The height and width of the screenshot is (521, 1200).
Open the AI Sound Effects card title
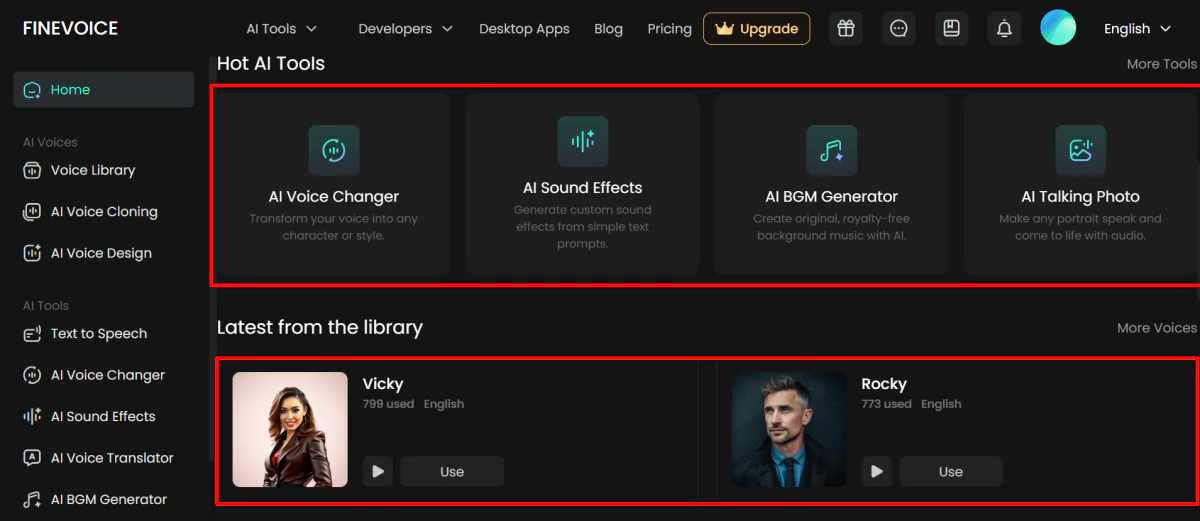[x=583, y=188]
